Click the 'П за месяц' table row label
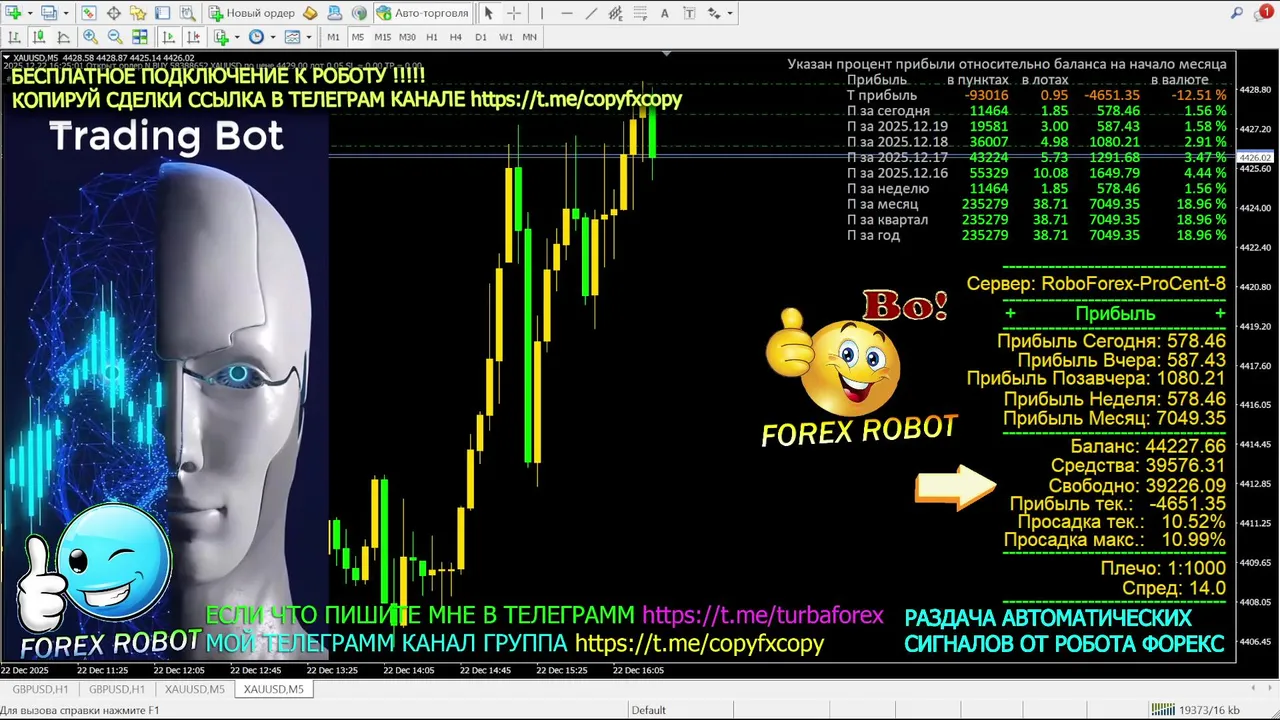This screenshot has width=1280, height=720. coord(882,204)
